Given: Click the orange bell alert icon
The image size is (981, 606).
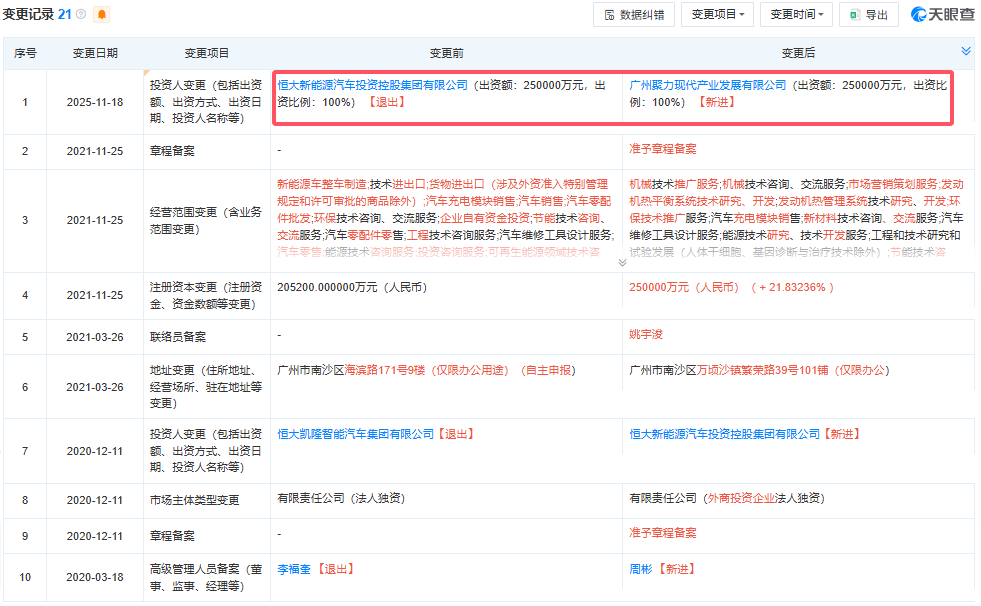Looking at the screenshot, I should (102, 14).
